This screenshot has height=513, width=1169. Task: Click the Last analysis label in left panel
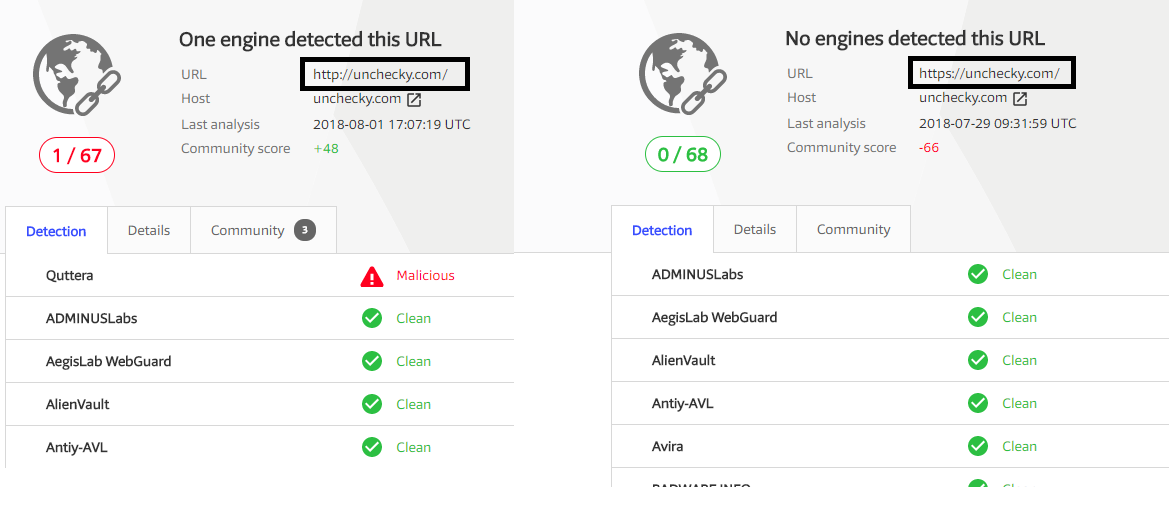pos(220,125)
